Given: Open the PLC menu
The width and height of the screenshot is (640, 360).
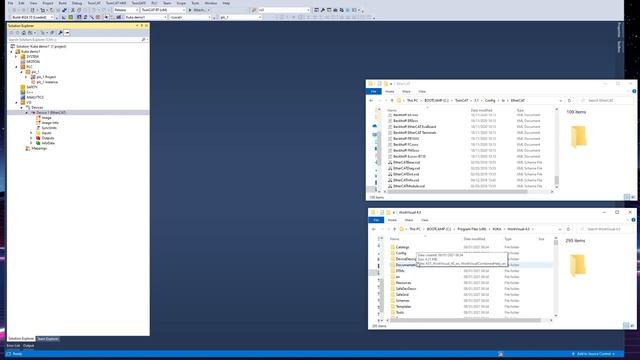Looking at the screenshot, I should [154, 3].
